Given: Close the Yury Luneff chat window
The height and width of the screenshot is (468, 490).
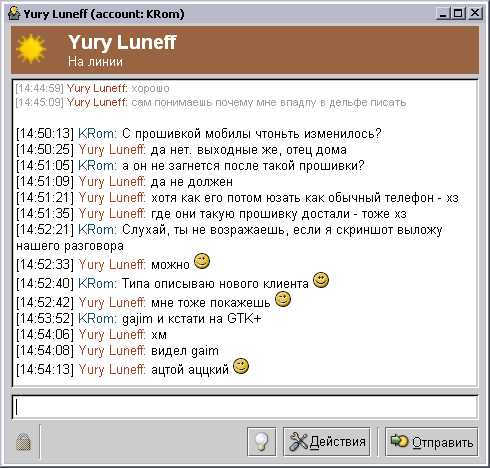Looking at the screenshot, I should click(475, 14).
